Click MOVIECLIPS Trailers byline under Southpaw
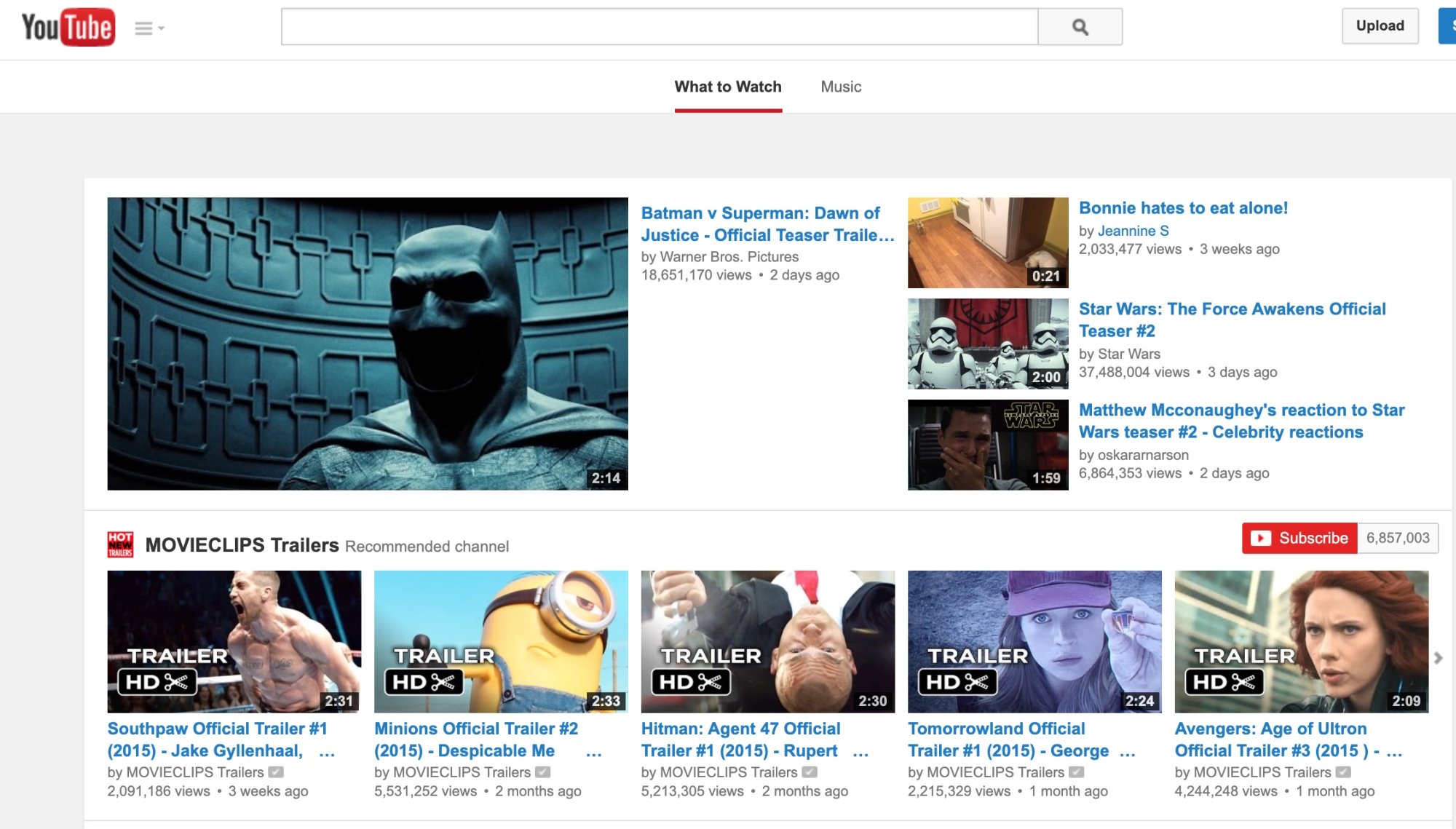Screen dimensions: 1456x829 (x=195, y=772)
